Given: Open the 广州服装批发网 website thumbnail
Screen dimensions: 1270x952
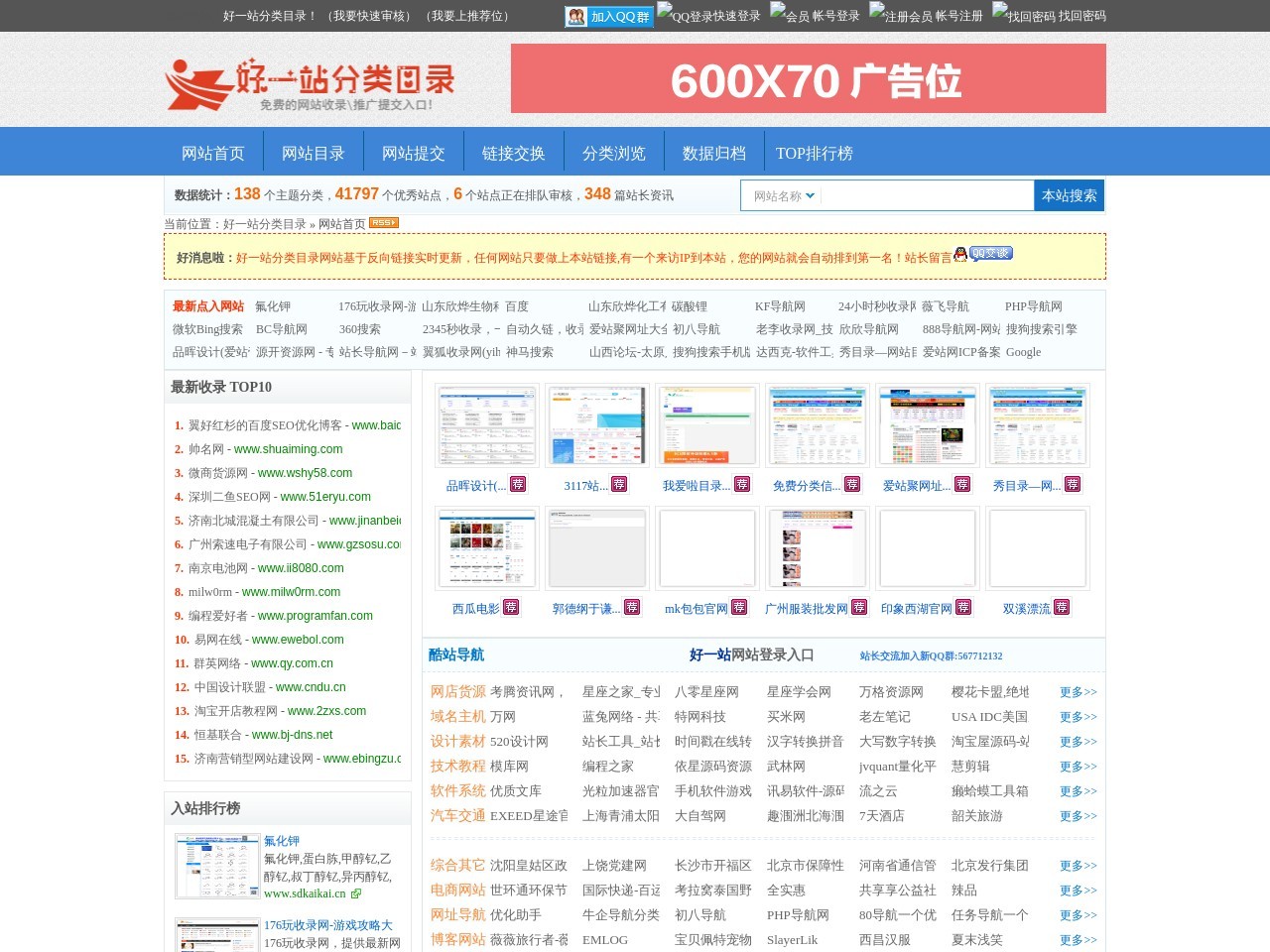Looking at the screenshot, I should click(817, 548).
